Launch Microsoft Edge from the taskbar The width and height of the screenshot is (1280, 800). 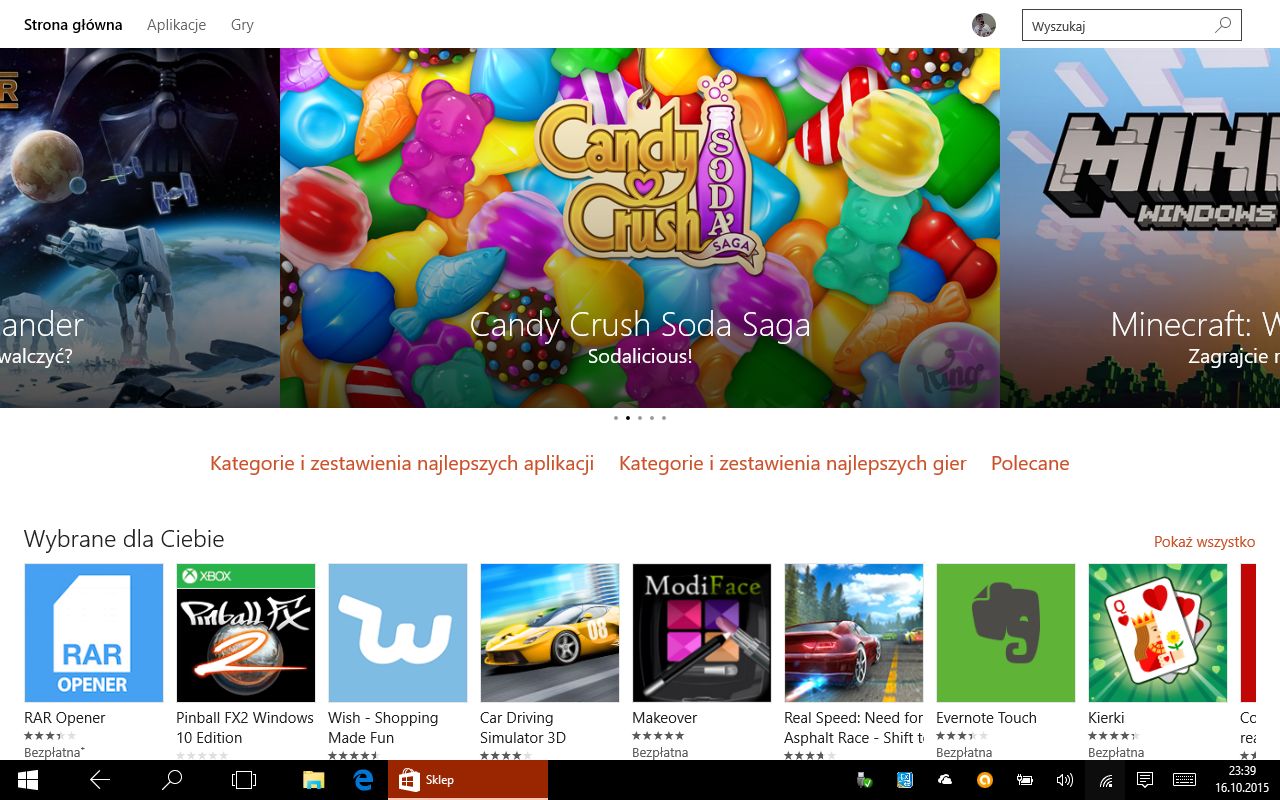click(x=363, y=780)
